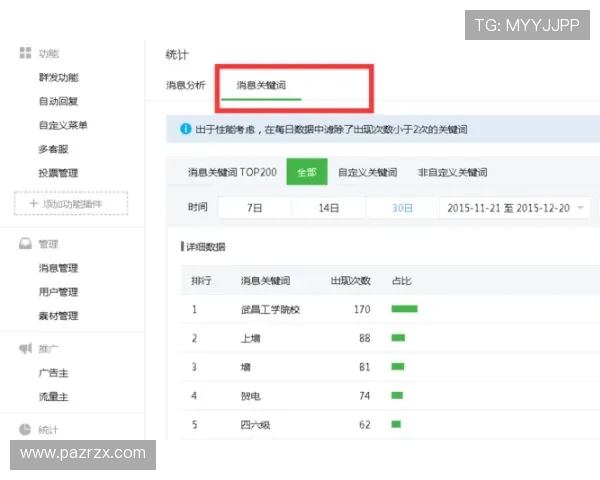Click the 消息关键词 column header

pyautogui.click(x=265, y=281)
